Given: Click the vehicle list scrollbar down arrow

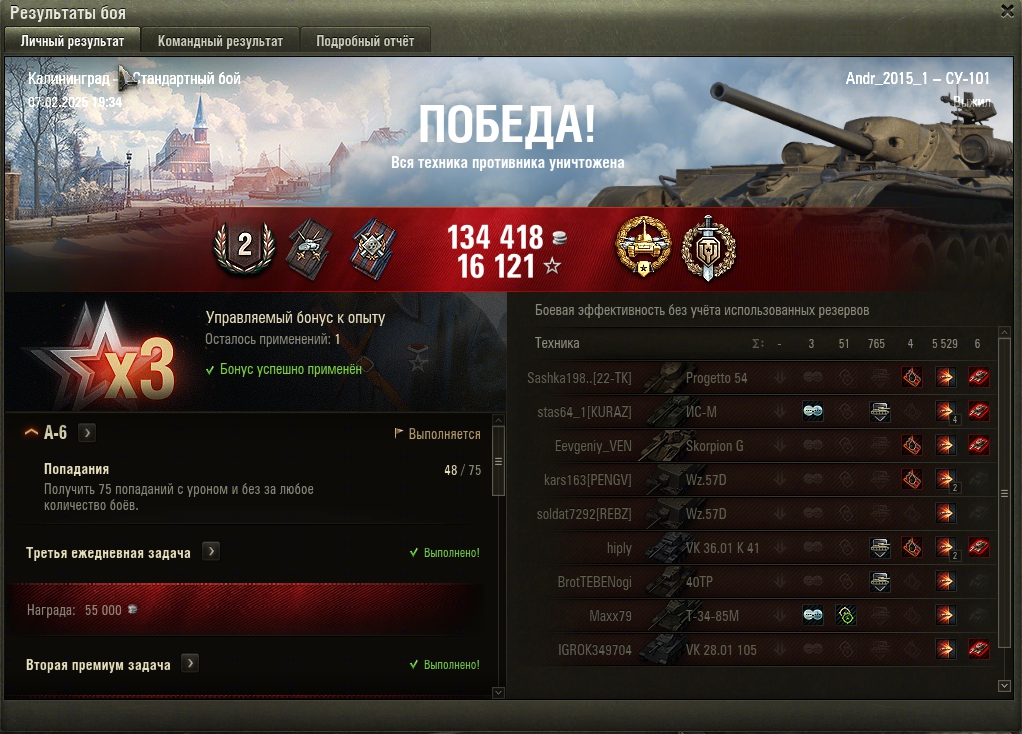Looking at the screenshot, I should 1004,686.
